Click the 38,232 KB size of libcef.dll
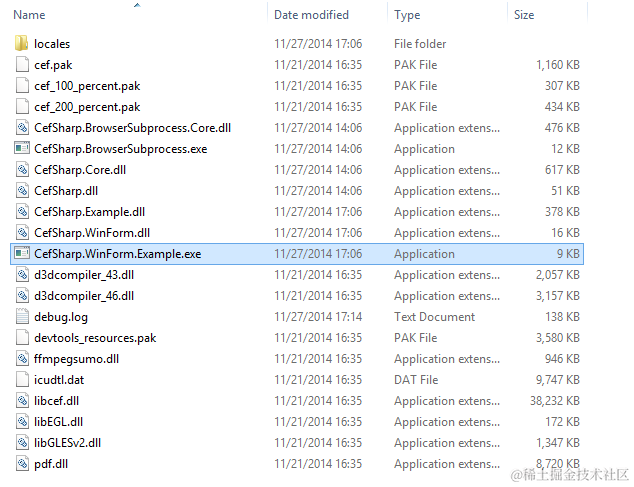 [x=555, y=401]
